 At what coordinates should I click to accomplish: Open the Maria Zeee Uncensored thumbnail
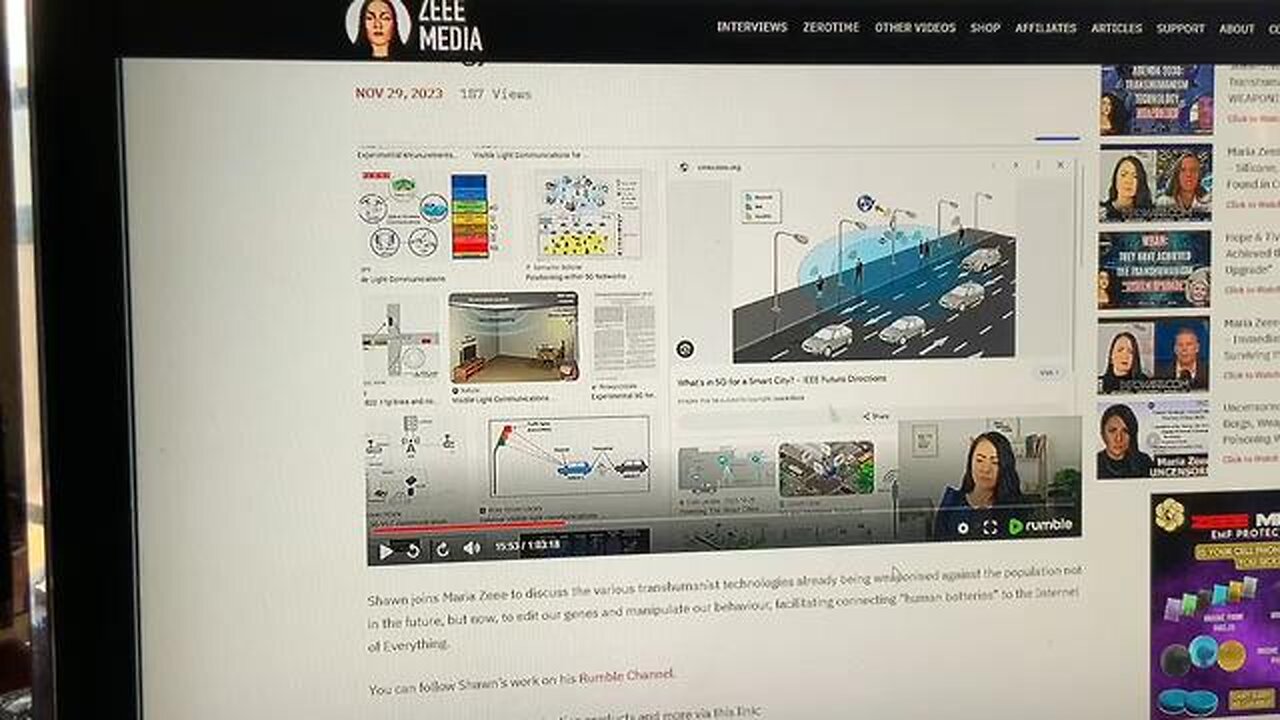coord(1152,440)
